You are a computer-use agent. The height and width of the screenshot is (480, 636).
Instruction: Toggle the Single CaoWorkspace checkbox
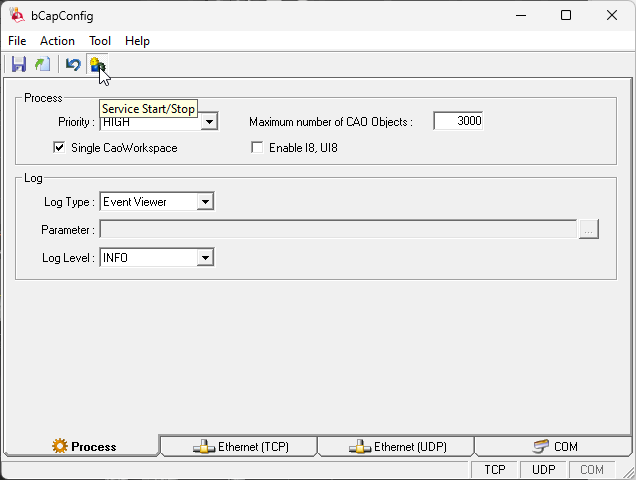point(59,147)
